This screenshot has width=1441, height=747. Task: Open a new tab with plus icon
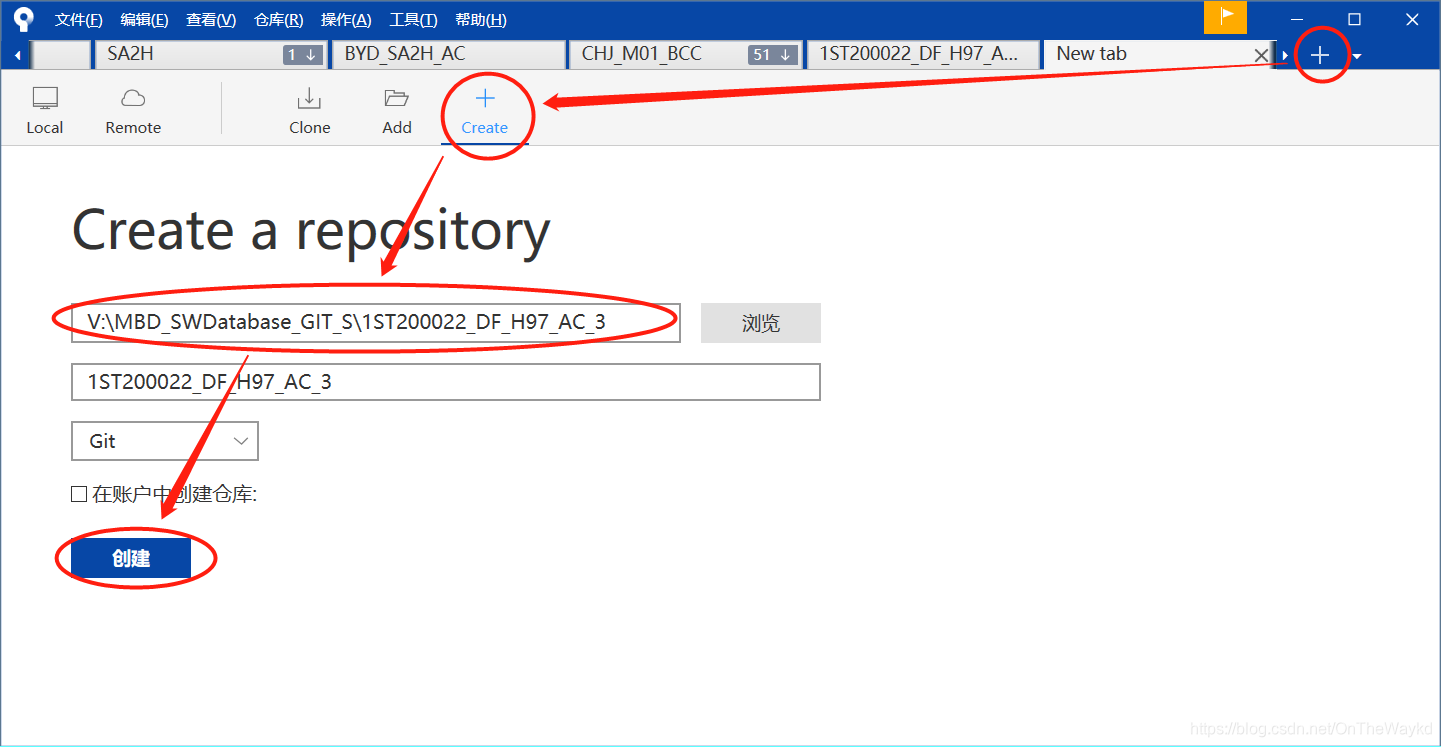coord(1320,55)
